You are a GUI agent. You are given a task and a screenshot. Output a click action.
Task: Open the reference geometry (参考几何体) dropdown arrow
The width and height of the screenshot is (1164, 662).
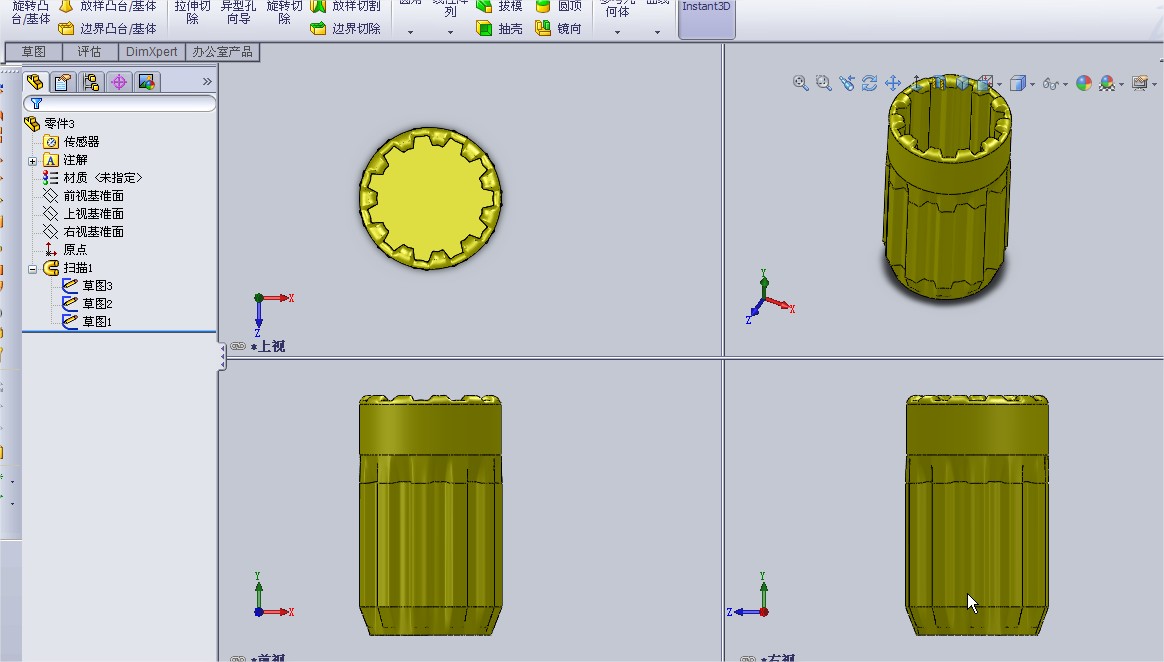pyautogui.click(x=617, y=32)
